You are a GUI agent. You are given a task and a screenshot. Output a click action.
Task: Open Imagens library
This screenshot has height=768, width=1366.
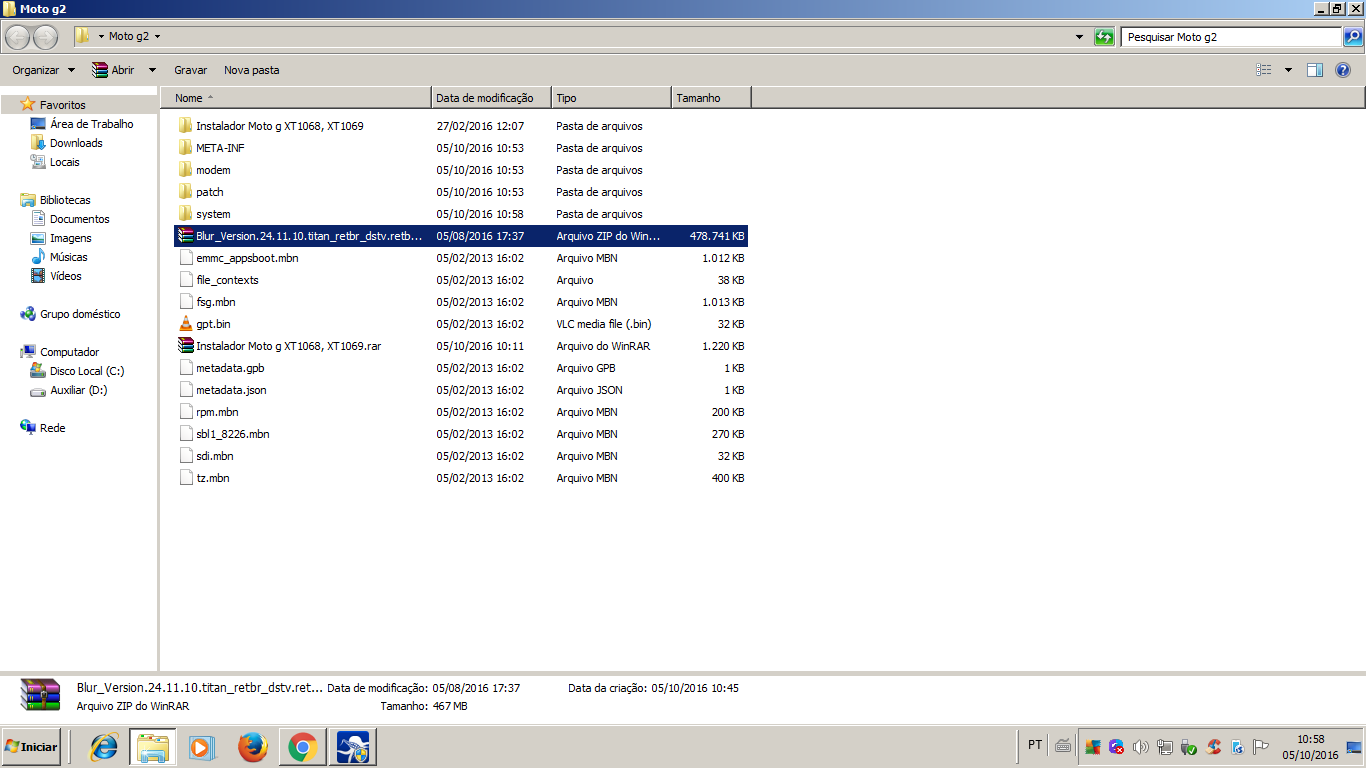(70, 238)
